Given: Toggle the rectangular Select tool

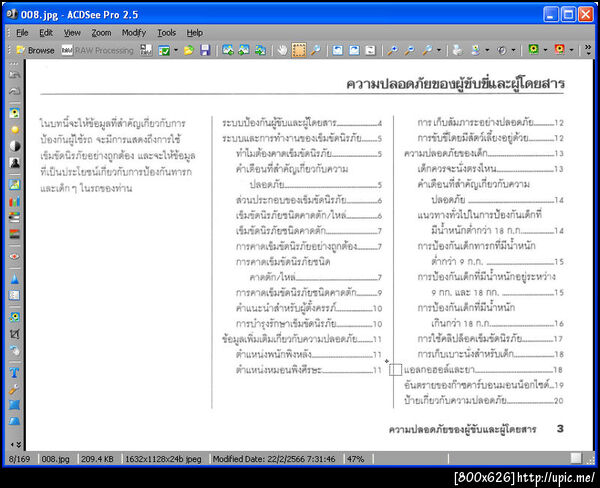Looking at the screenshot, I should pos(299,50).
